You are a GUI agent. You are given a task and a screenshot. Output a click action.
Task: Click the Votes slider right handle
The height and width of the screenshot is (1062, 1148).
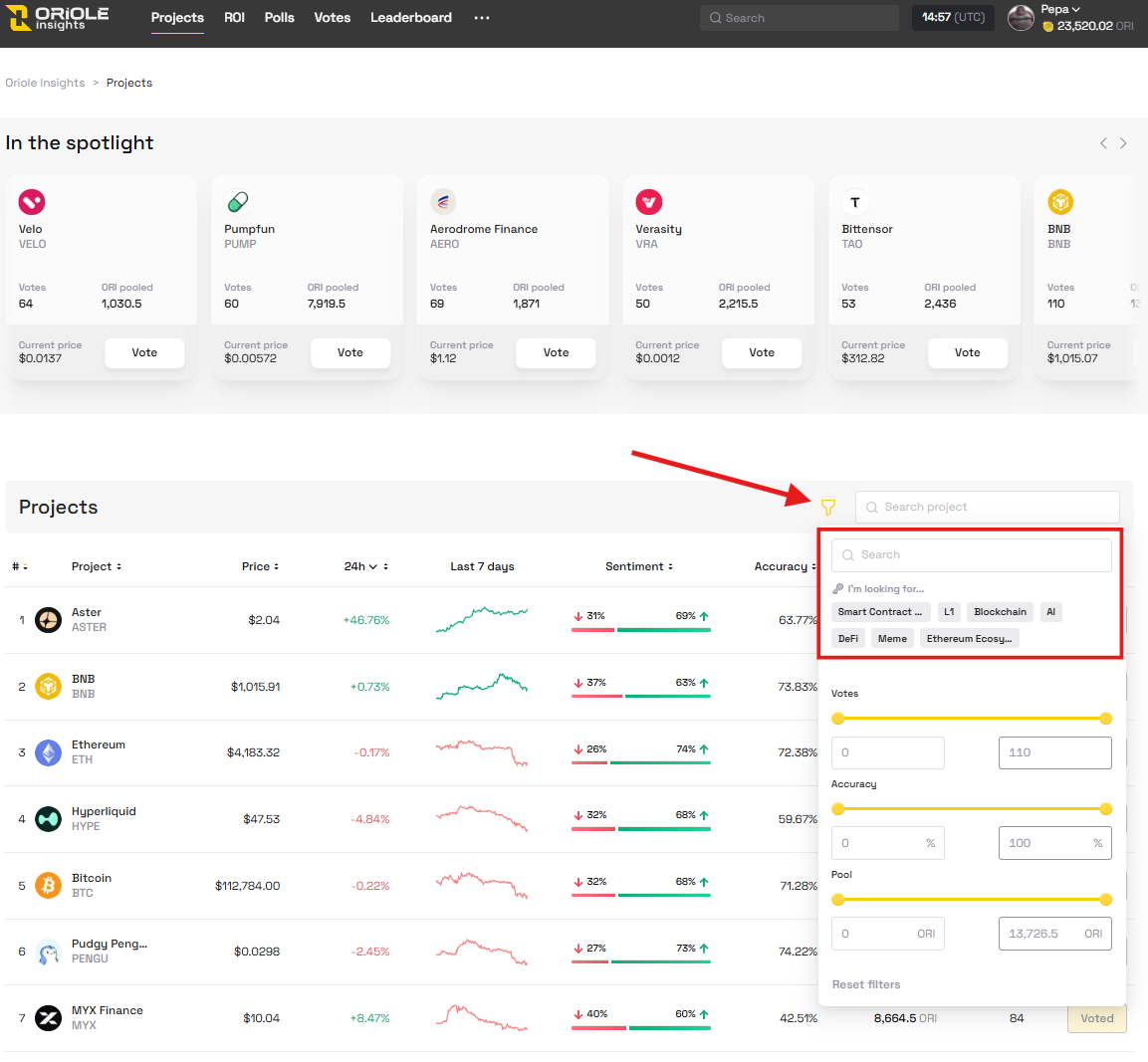(x=1105, y=719)
